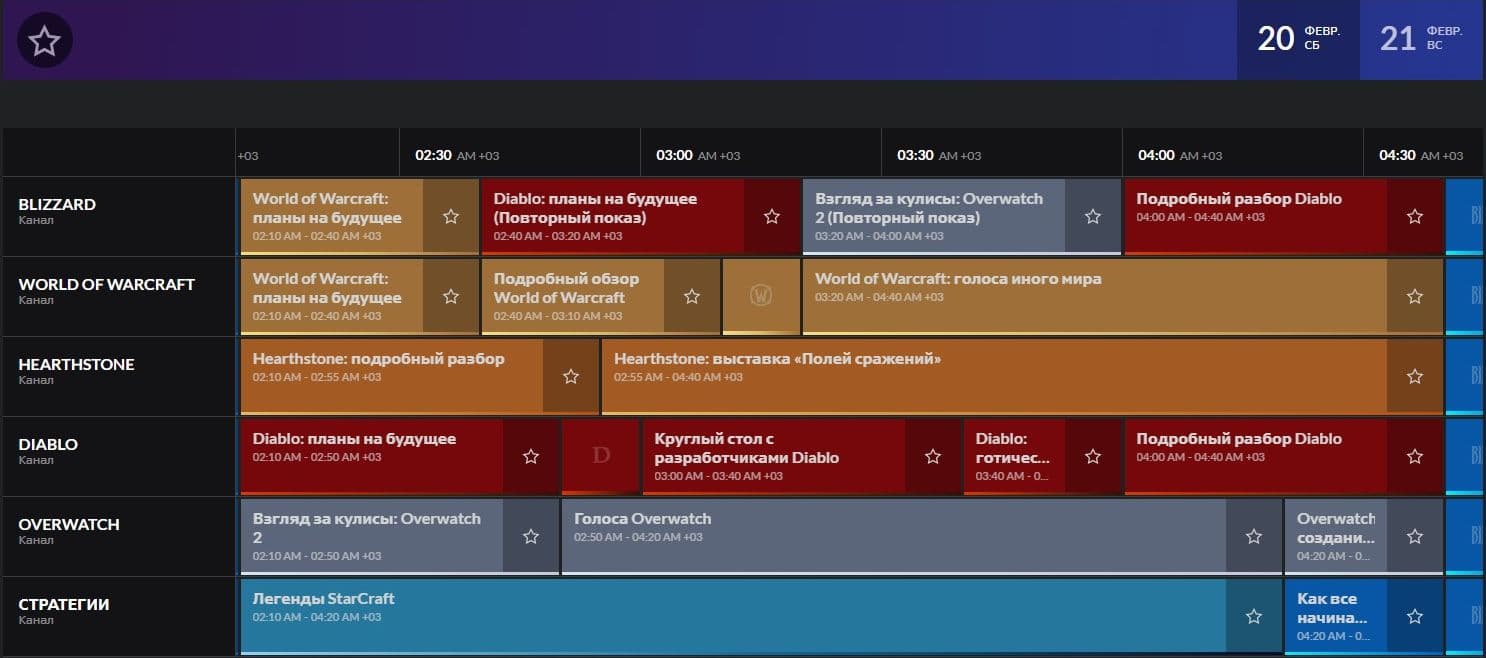The width and height of the screenshot is (1486, 658).
Task: Click the World of Warcraft logo filler block
Action: click(x=761, y=296)
